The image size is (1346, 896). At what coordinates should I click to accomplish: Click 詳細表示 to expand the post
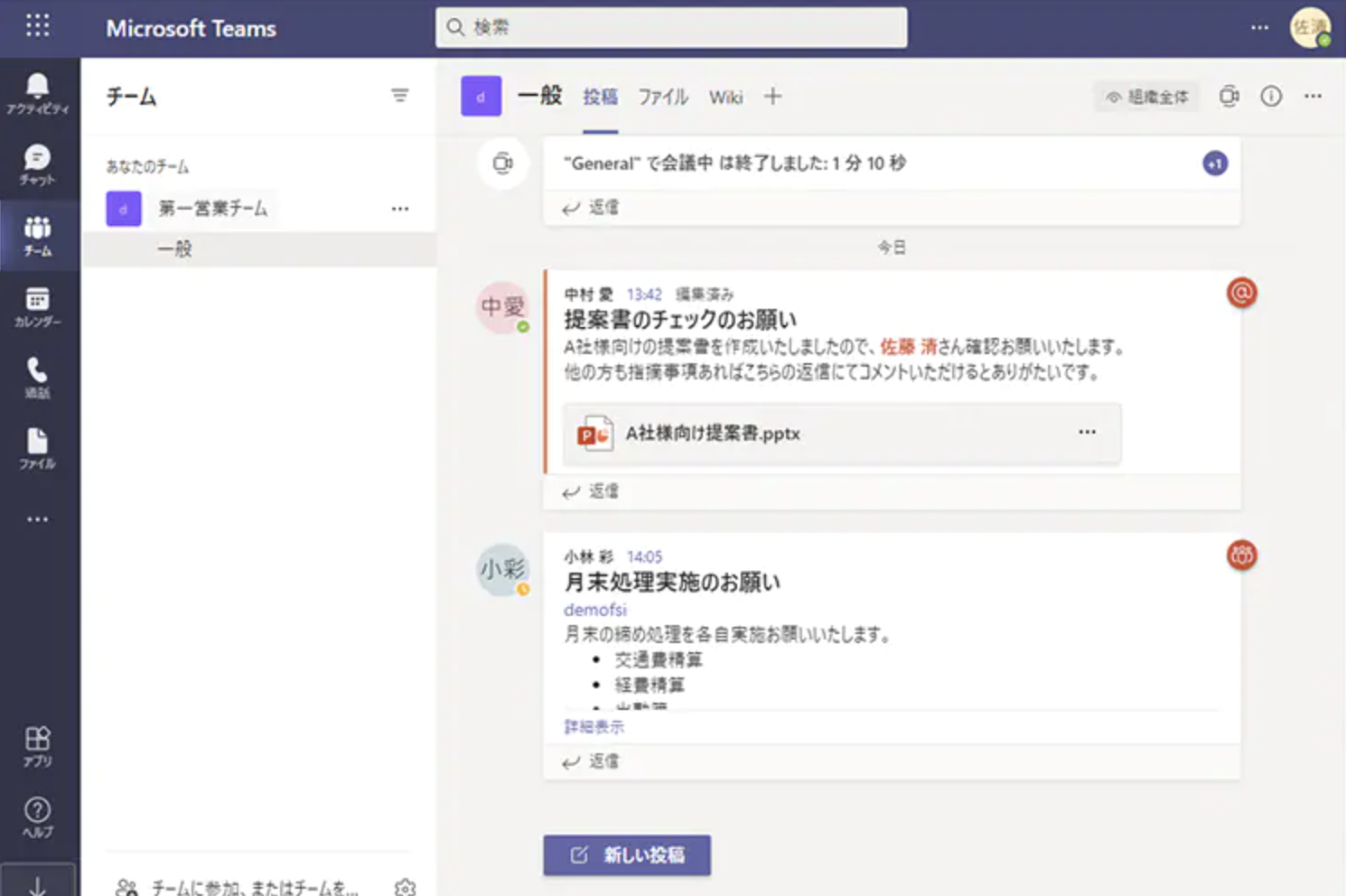(x=594, y=726)
